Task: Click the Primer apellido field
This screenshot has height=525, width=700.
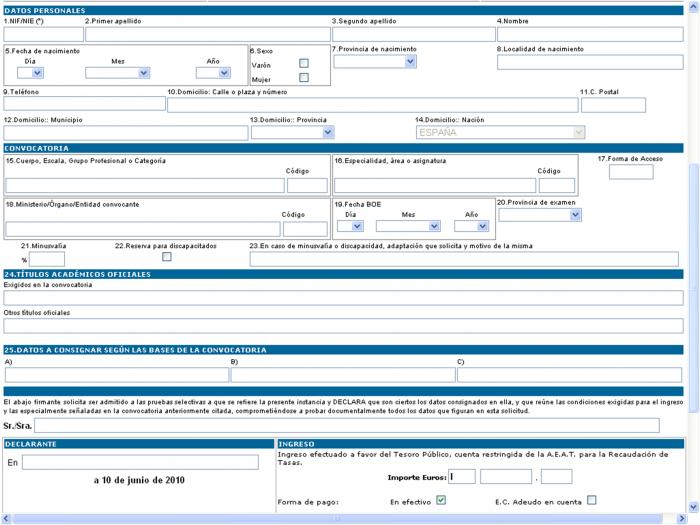Action: [x=208, y=34]
